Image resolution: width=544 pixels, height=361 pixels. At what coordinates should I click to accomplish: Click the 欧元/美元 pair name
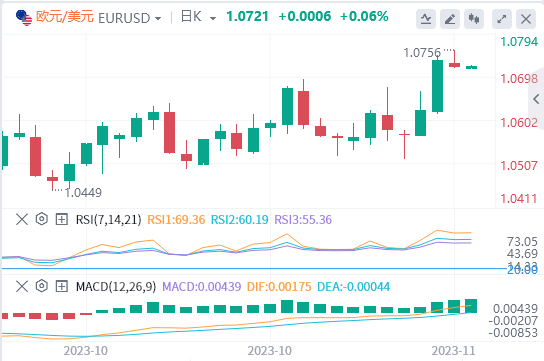pos(65,17)
